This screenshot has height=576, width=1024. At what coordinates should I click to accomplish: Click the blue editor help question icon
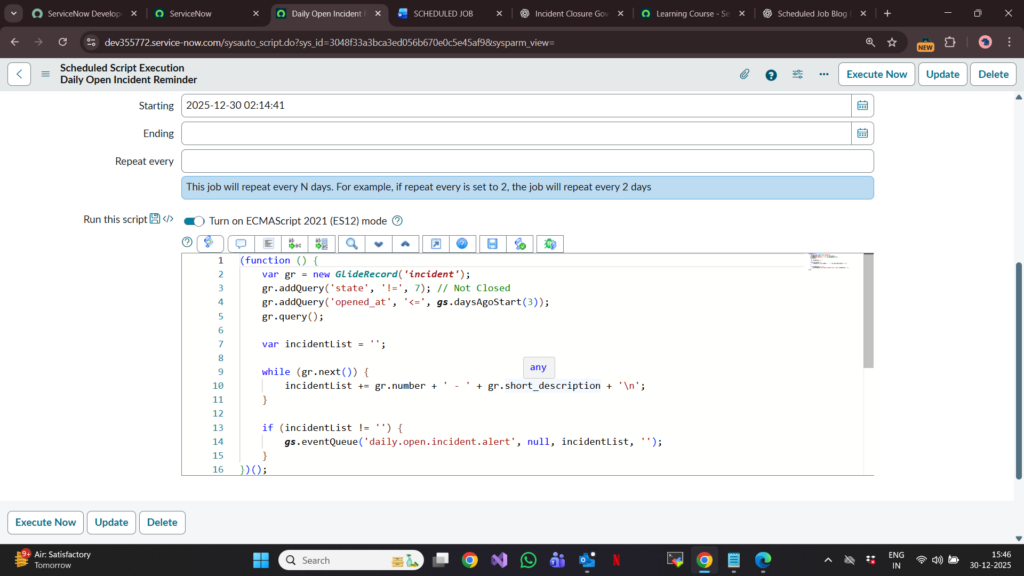[x=462, y=243]
